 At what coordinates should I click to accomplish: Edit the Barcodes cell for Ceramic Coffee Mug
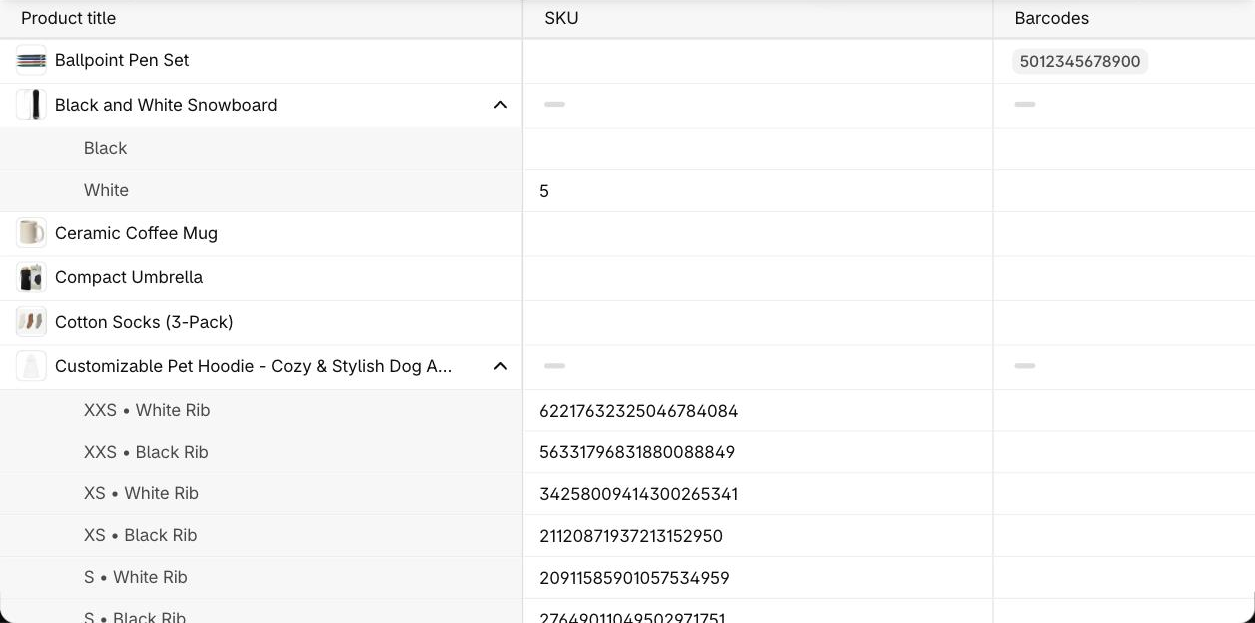[x=1124, y=233]
